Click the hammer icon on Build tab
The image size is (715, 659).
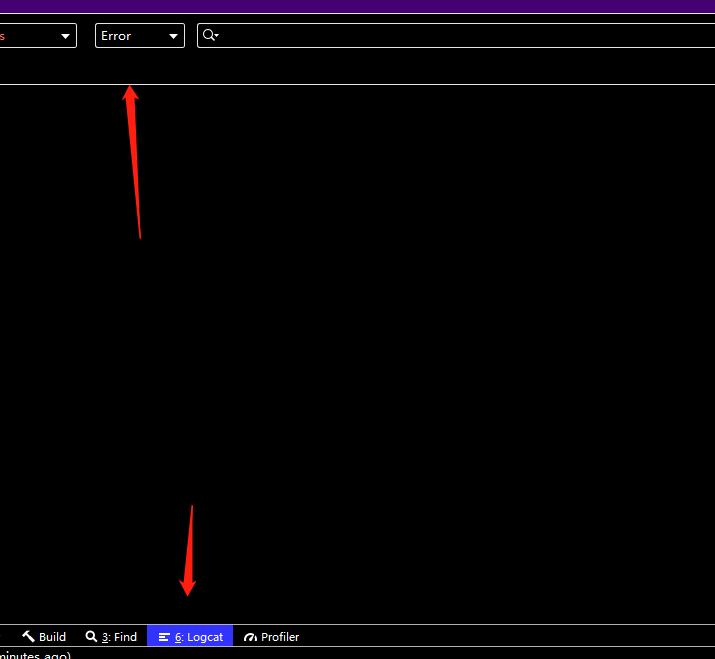point(28,636)
